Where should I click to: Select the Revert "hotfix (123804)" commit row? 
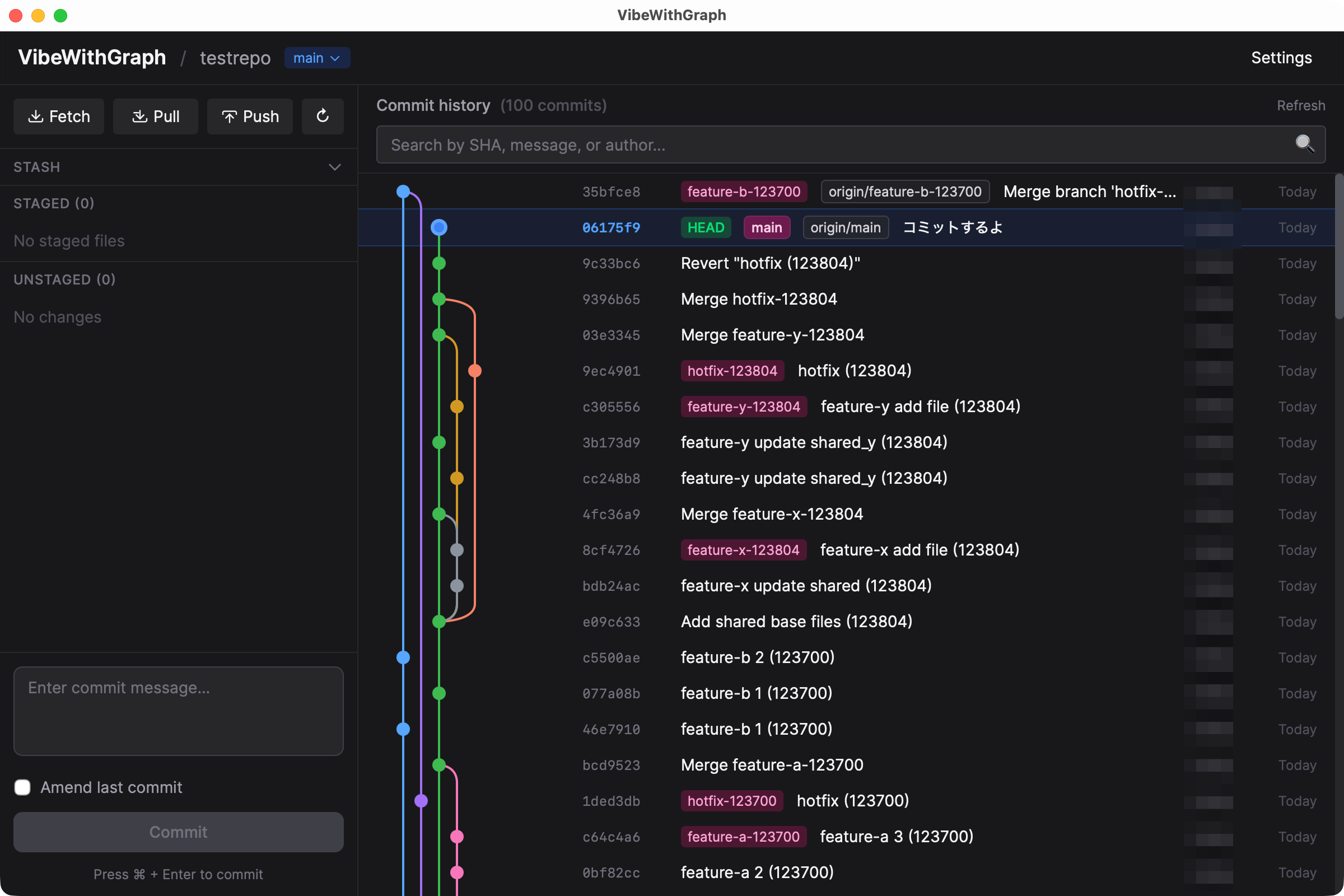[771, 263]
